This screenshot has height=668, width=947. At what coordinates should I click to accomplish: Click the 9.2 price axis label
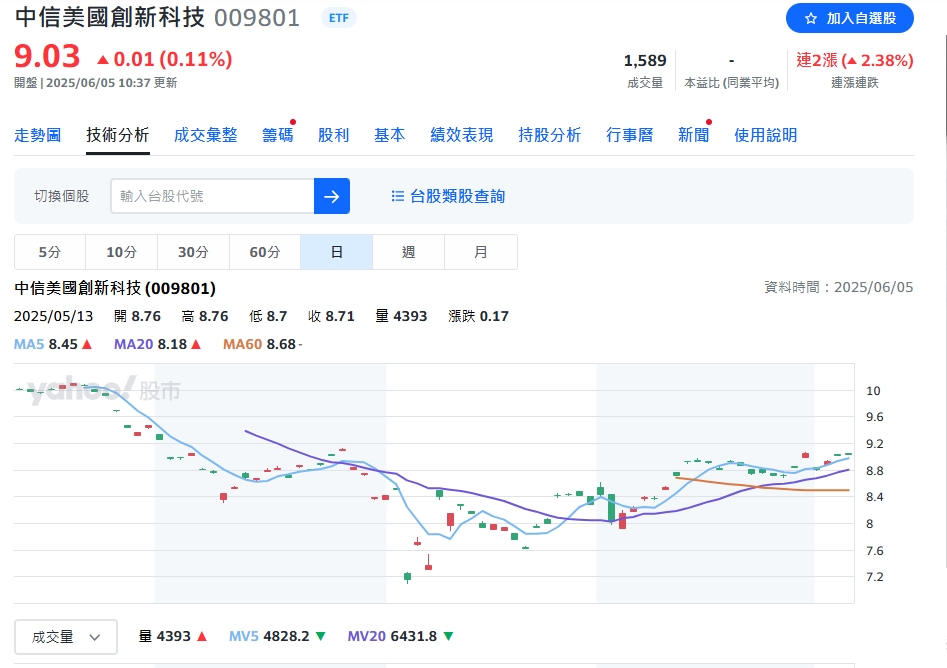tap(874, 444)
